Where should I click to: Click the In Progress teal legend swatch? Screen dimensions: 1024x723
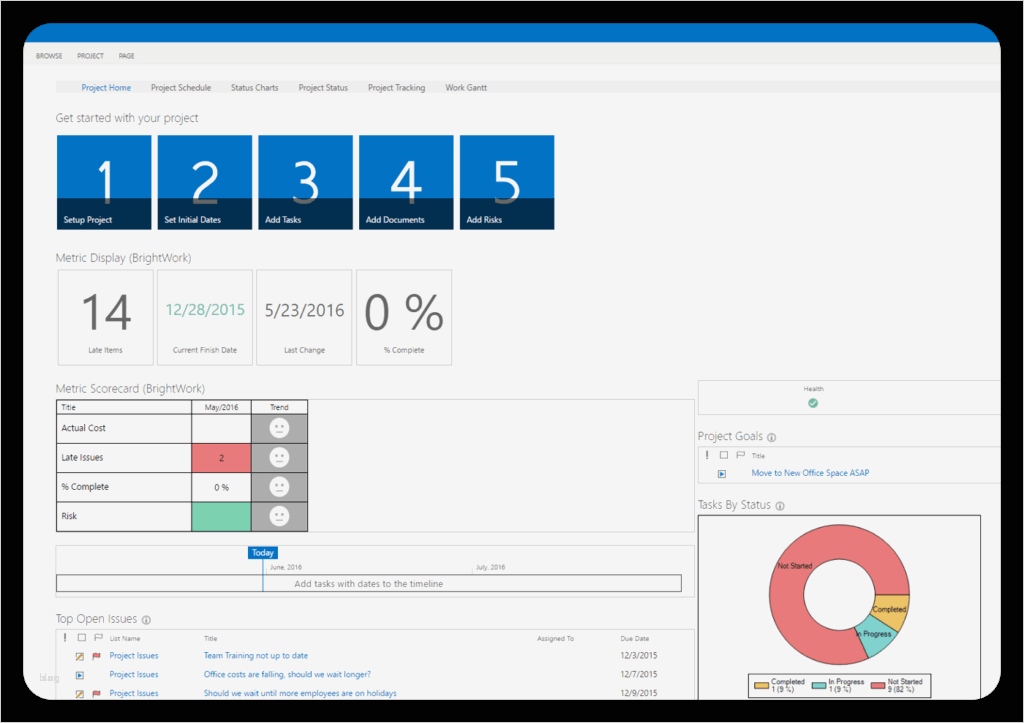coord(819,686)
